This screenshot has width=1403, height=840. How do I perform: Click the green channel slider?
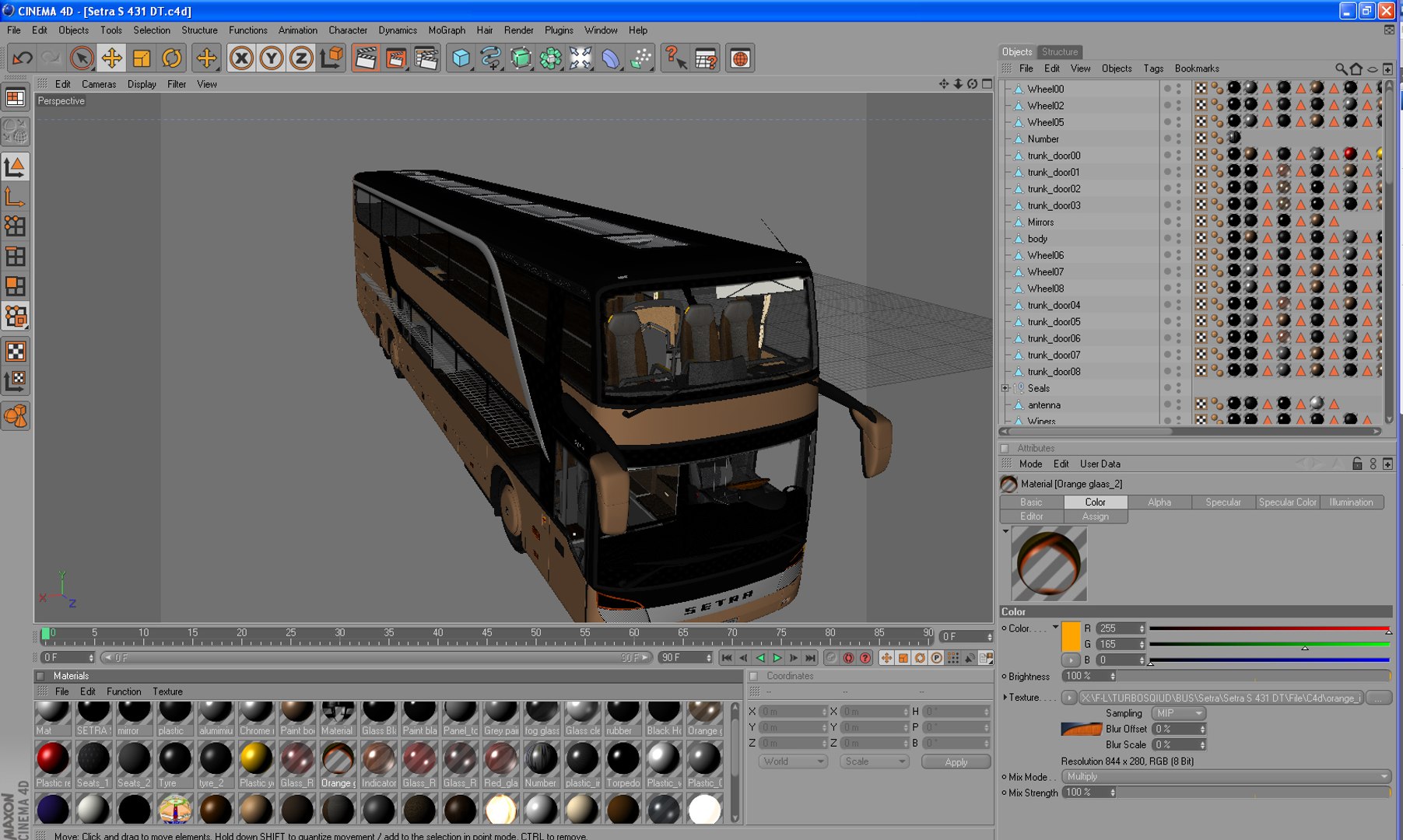[1270, 644]
